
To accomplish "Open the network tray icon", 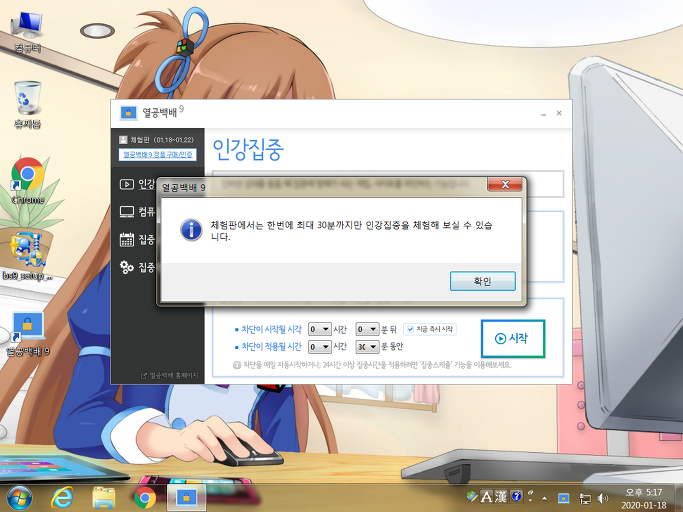I will click(585, 498).
